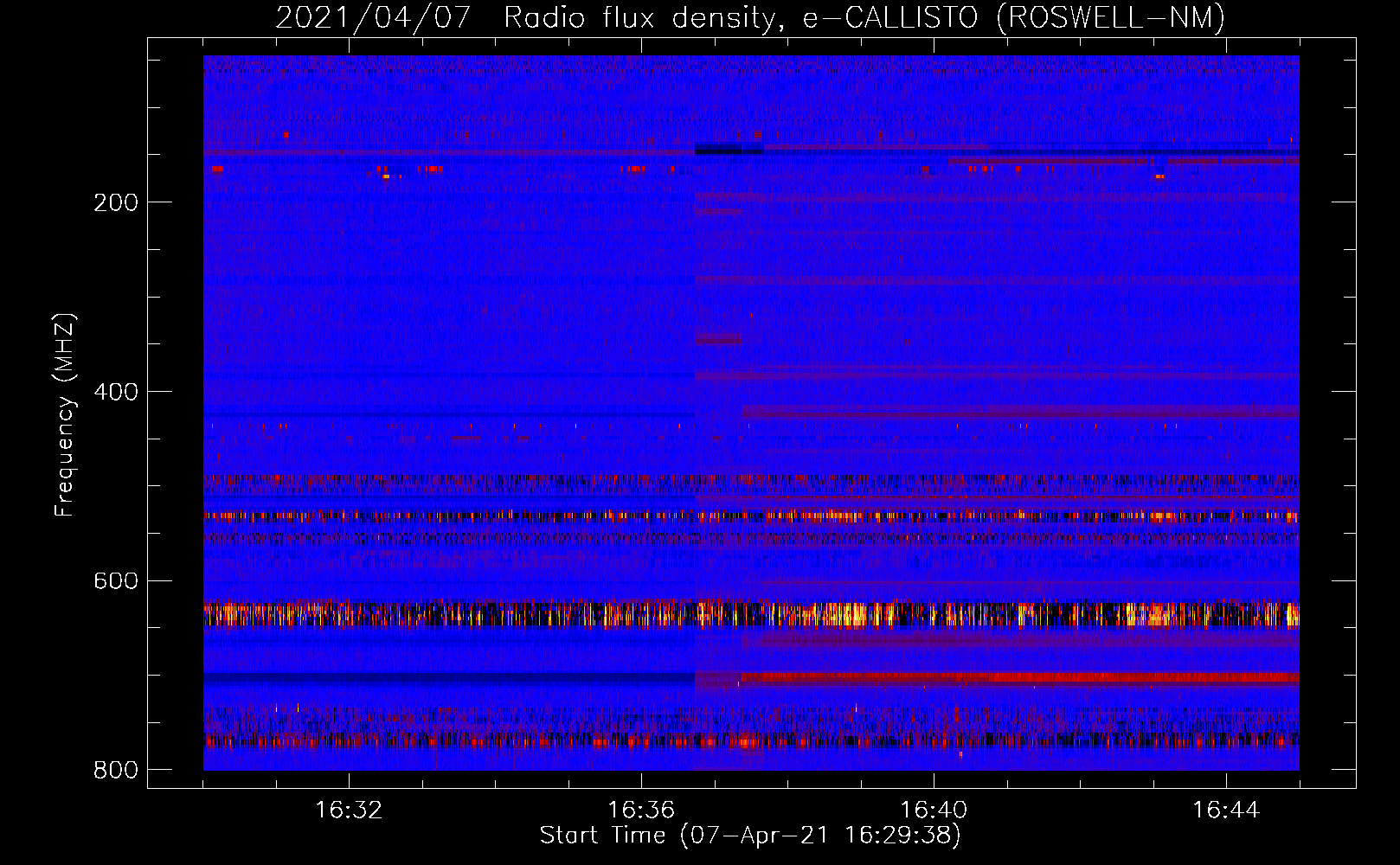Click the 800 frequency tick label
The image size is (1400, 865).
pyautogui.click(x=116, y=770)
